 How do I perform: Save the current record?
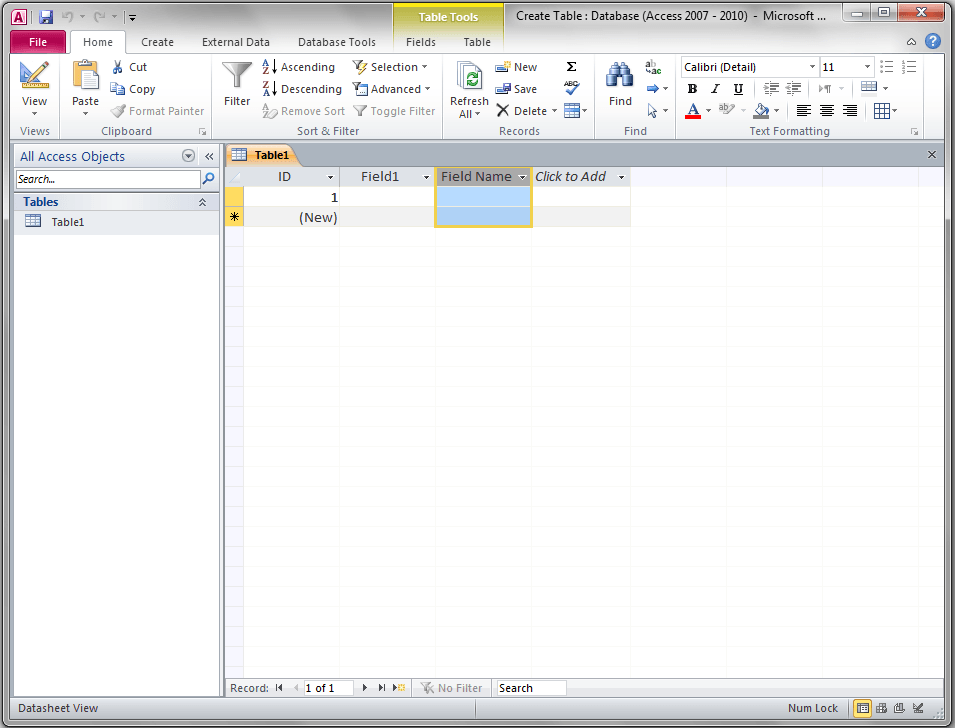click(x=516, y=89)
